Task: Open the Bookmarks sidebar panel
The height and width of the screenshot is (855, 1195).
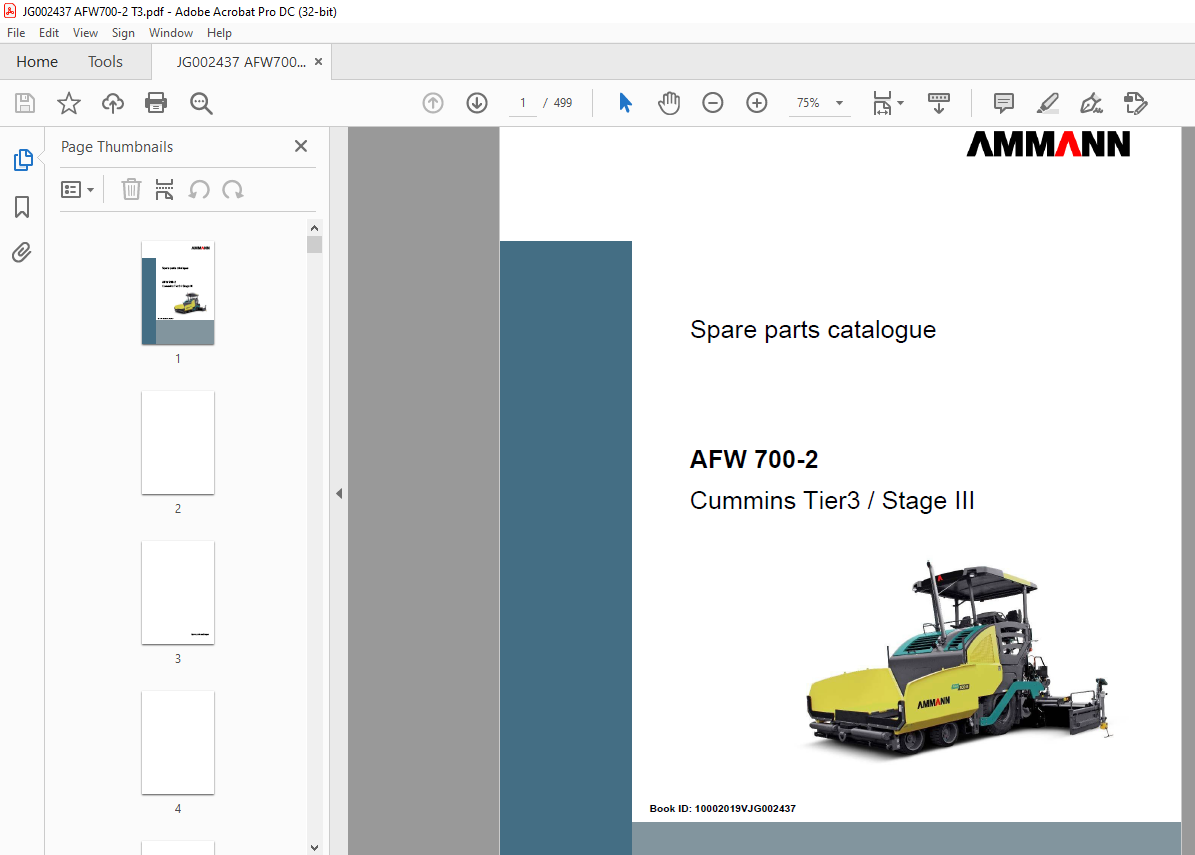Action: click(x=22, y=207)
